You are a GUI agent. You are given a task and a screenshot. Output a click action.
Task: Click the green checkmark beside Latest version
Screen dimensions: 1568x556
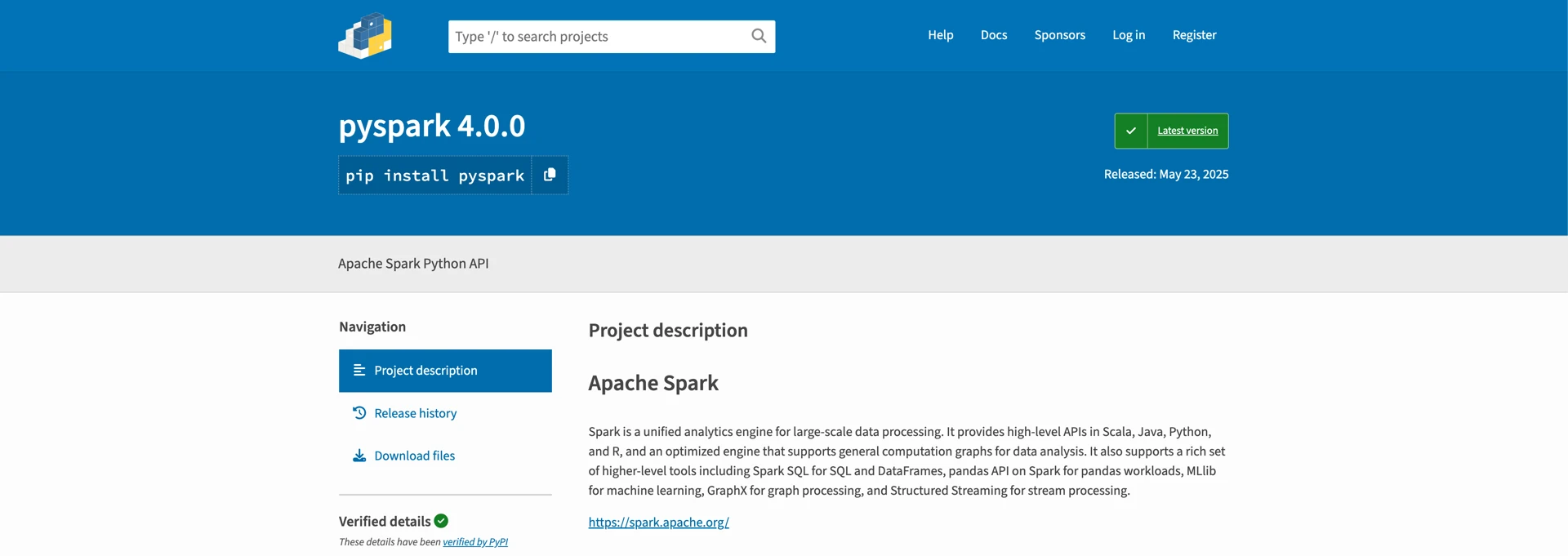pos(1131,131)
